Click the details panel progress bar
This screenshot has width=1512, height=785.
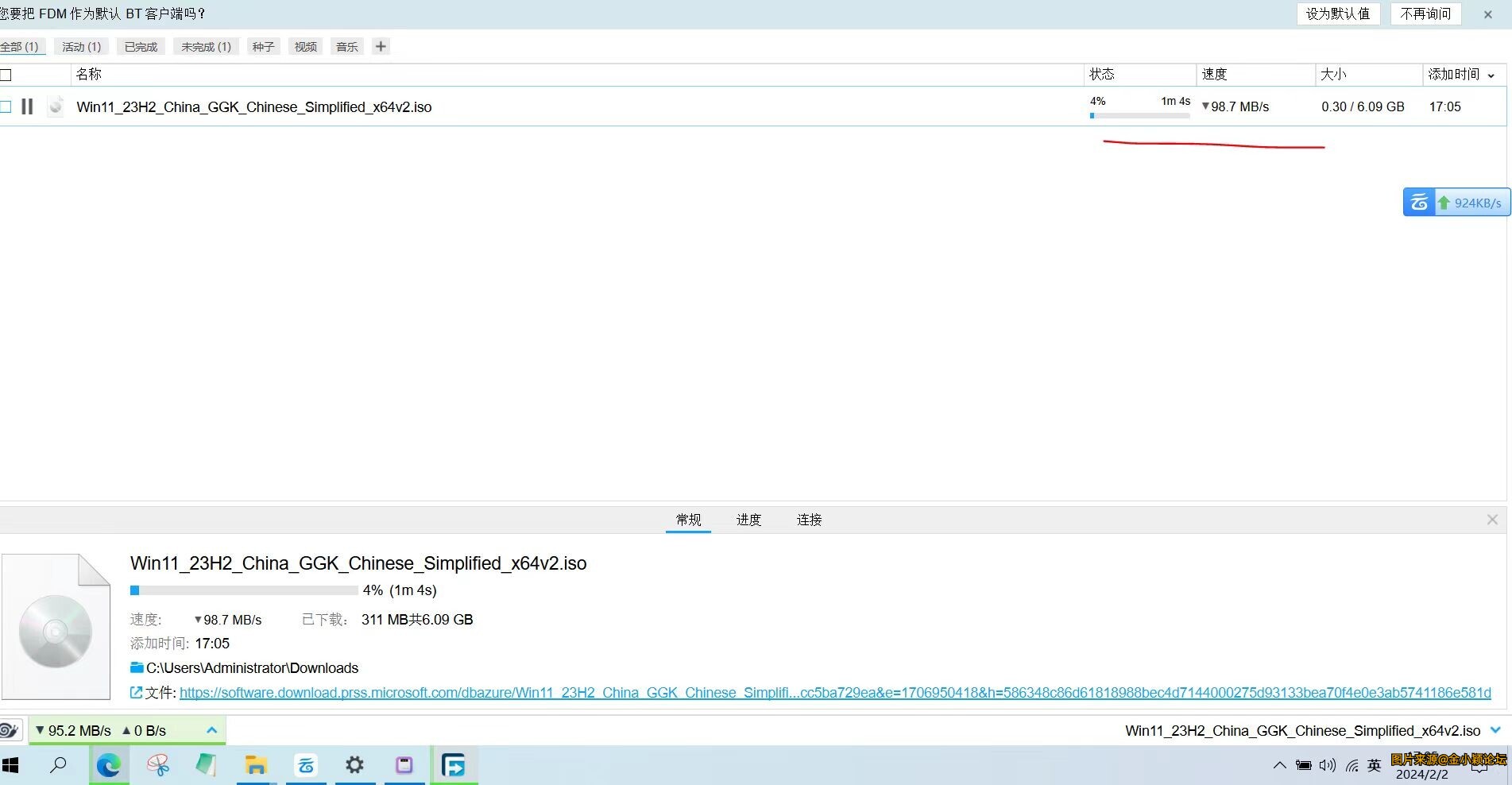tap(244, 590)
